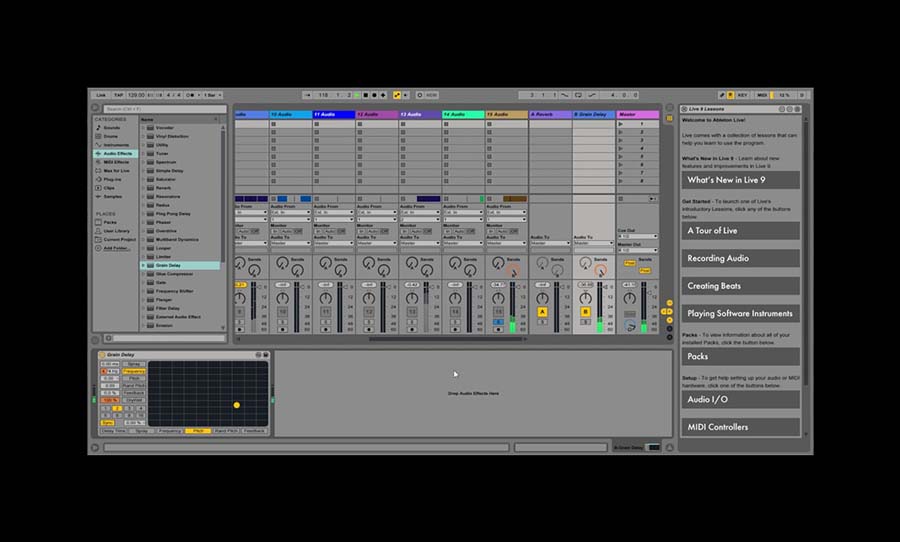Select the 11 Audio track title header

point(333,114)
